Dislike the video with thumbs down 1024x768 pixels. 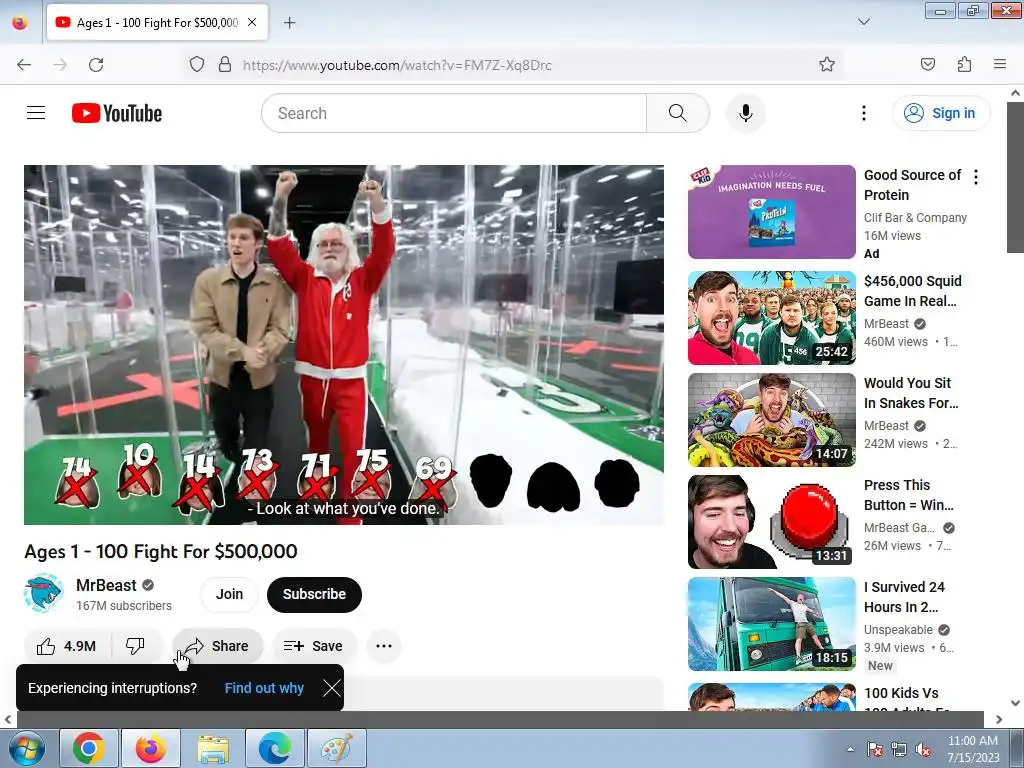[x=135, y=646]
